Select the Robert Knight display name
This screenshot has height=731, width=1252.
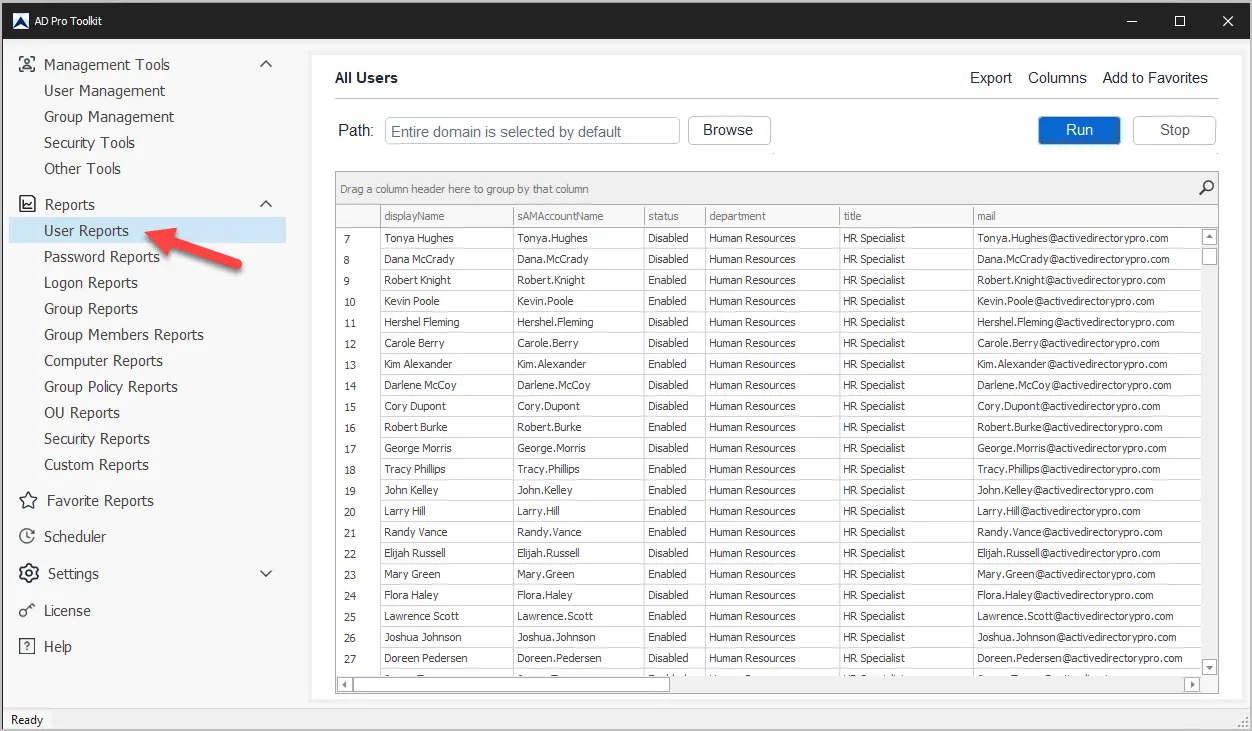tap(417, 280)
